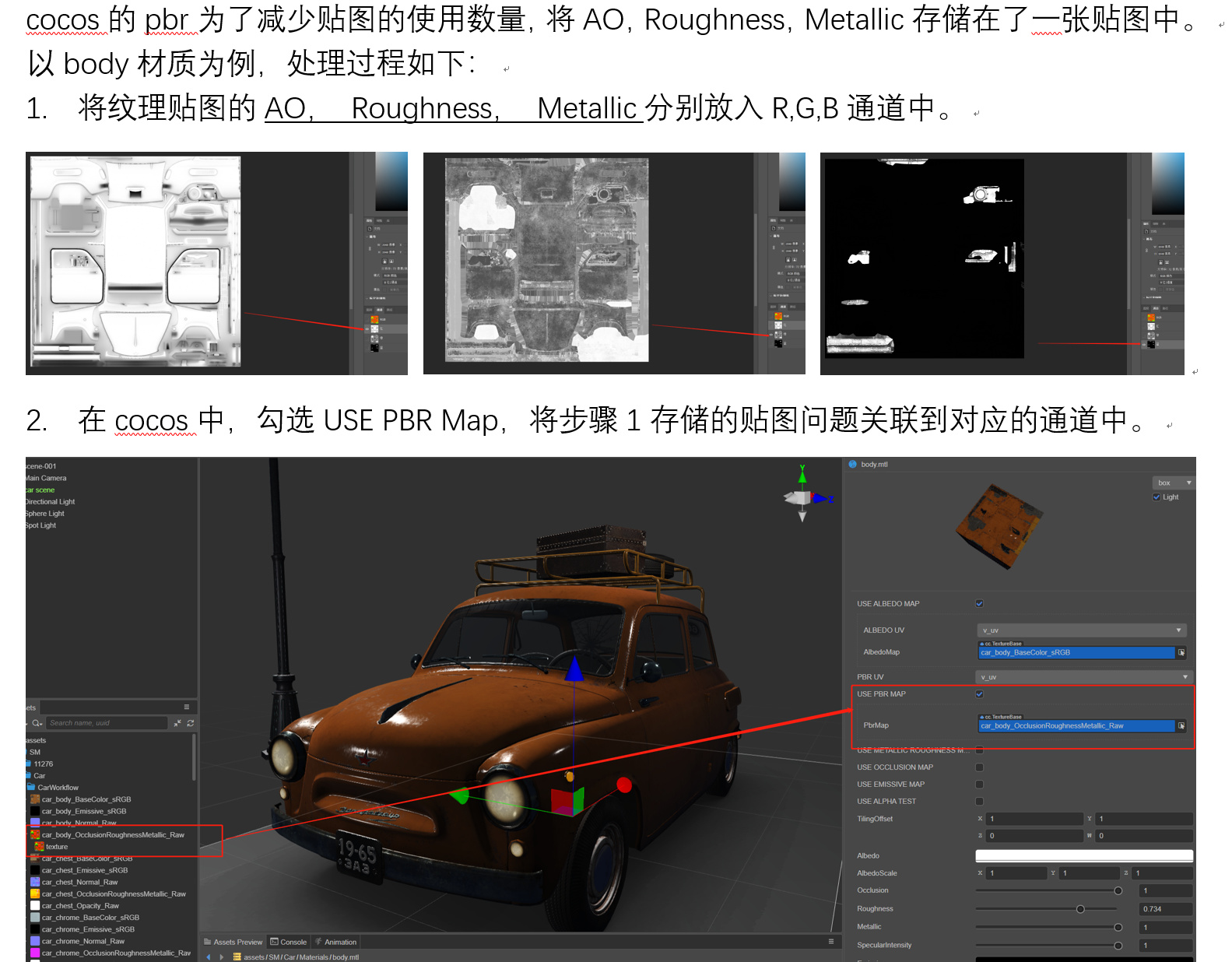This screenshot has width=1232, height=962.
Task: Enable USE EMISSIVE MAP checkbox
Action: pyautogui.click(x=979, y=785)
